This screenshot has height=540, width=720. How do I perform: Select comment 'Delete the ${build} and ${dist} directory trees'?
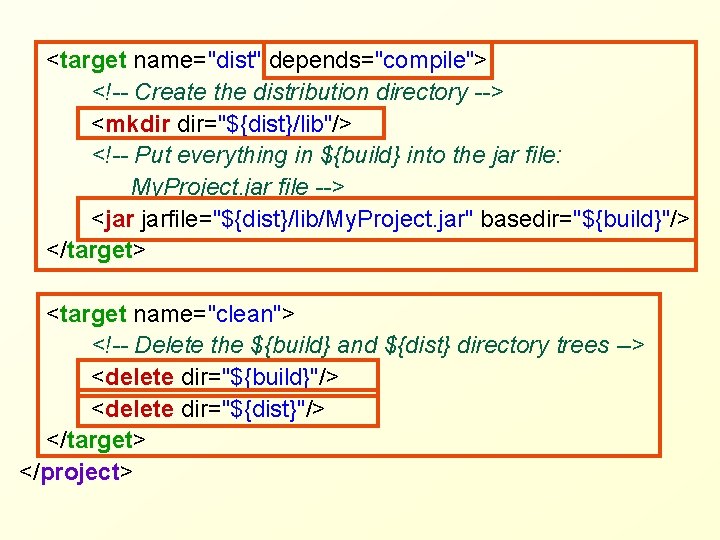[x=368, y=345]
